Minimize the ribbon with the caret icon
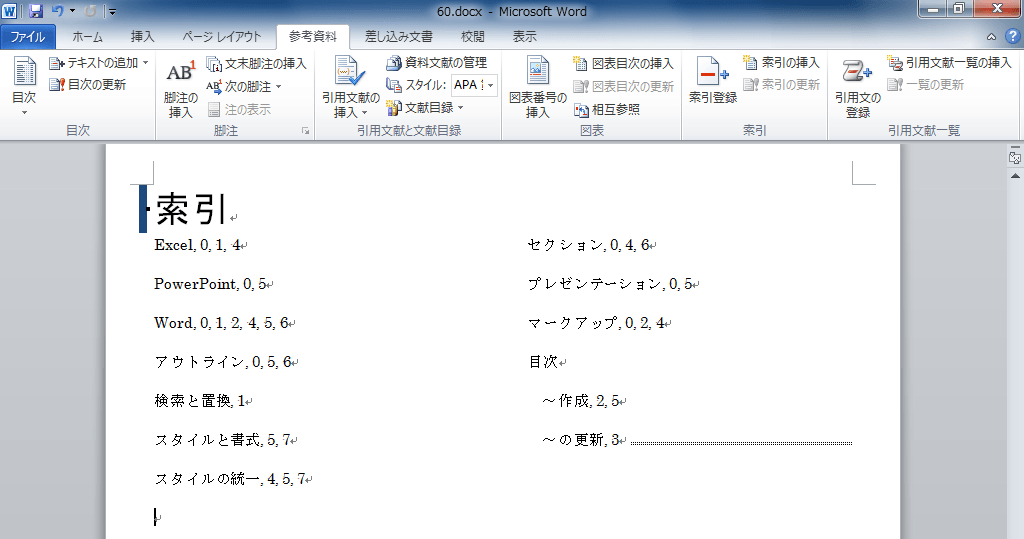This screenshot has width=1024, height=539. coord(991,37)
